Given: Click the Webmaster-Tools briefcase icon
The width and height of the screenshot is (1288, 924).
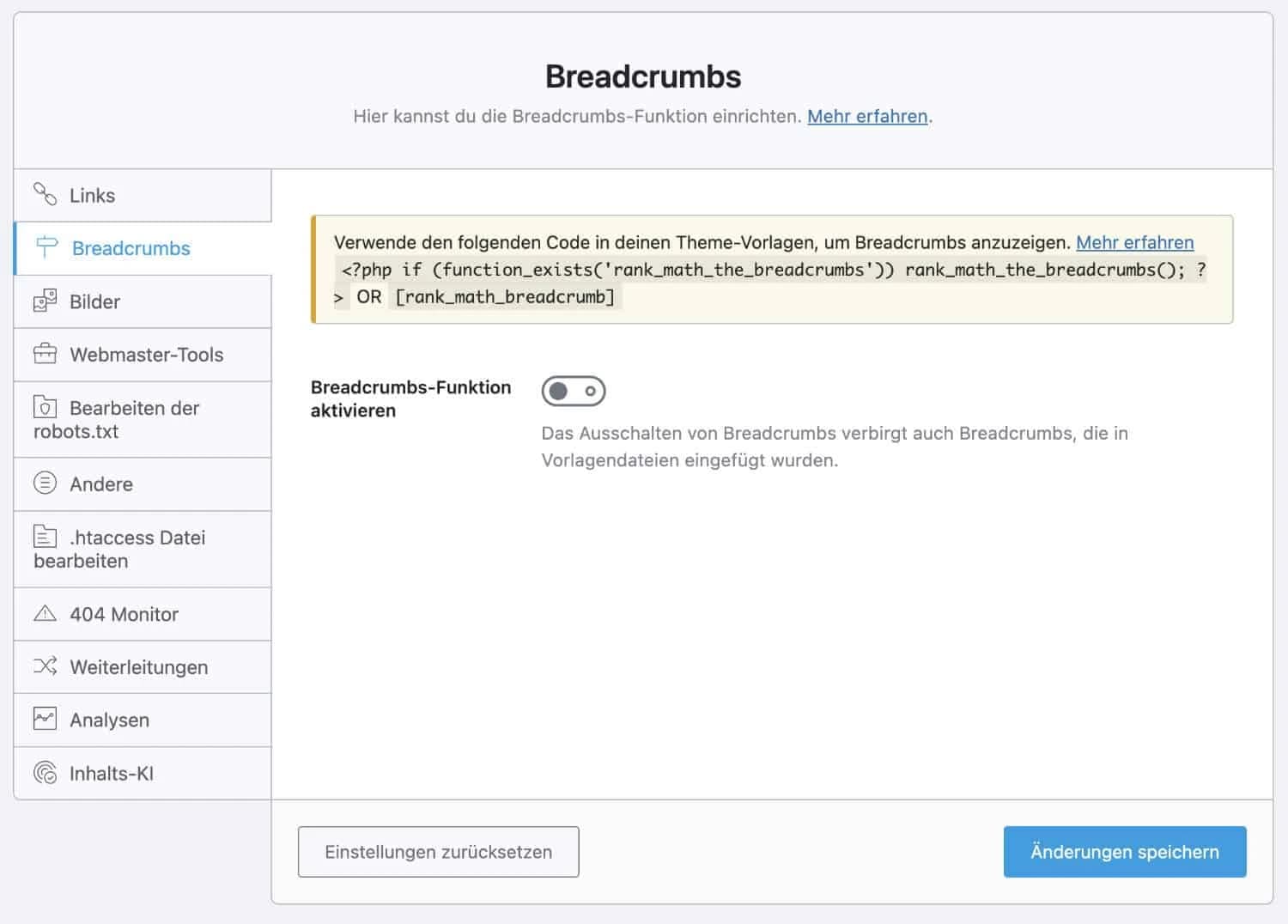Looking at the screenshot, I should click(x=45, y=354).
